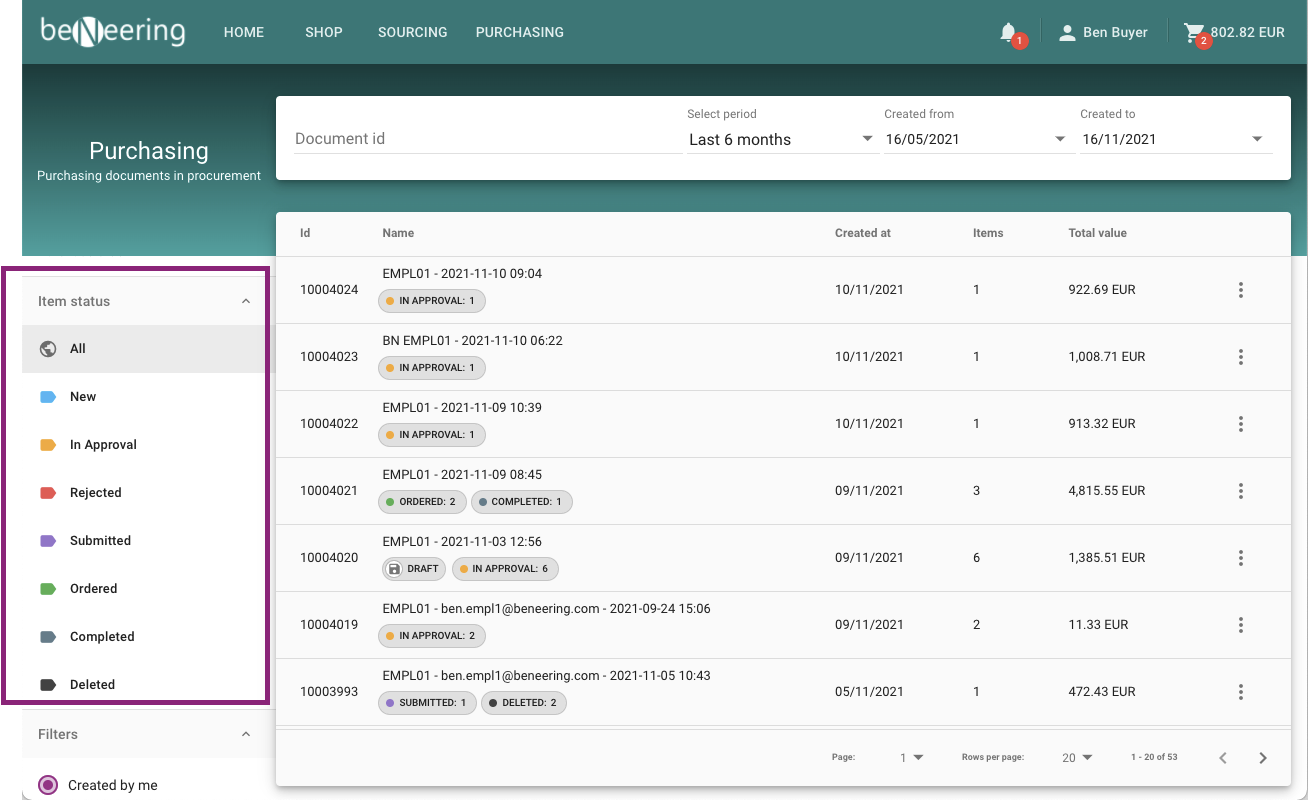Open three-dot menu for document 10003993
Viewport: 1308px width, 800px height.
[1240, 692]
